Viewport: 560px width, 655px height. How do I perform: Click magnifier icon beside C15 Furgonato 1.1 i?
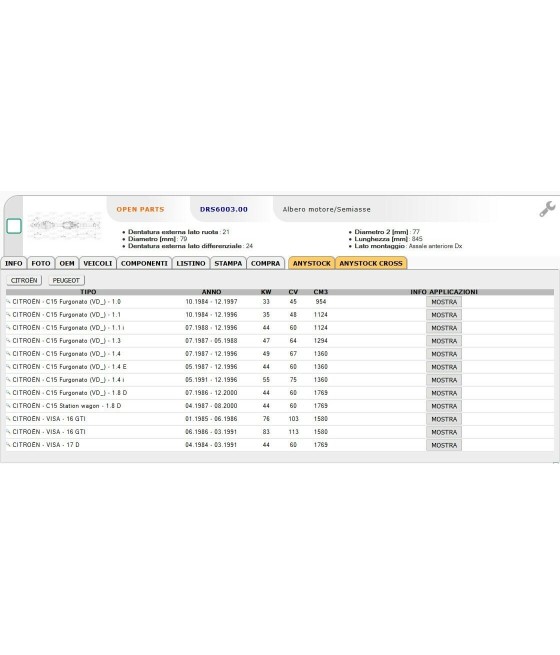pos(8,328)
